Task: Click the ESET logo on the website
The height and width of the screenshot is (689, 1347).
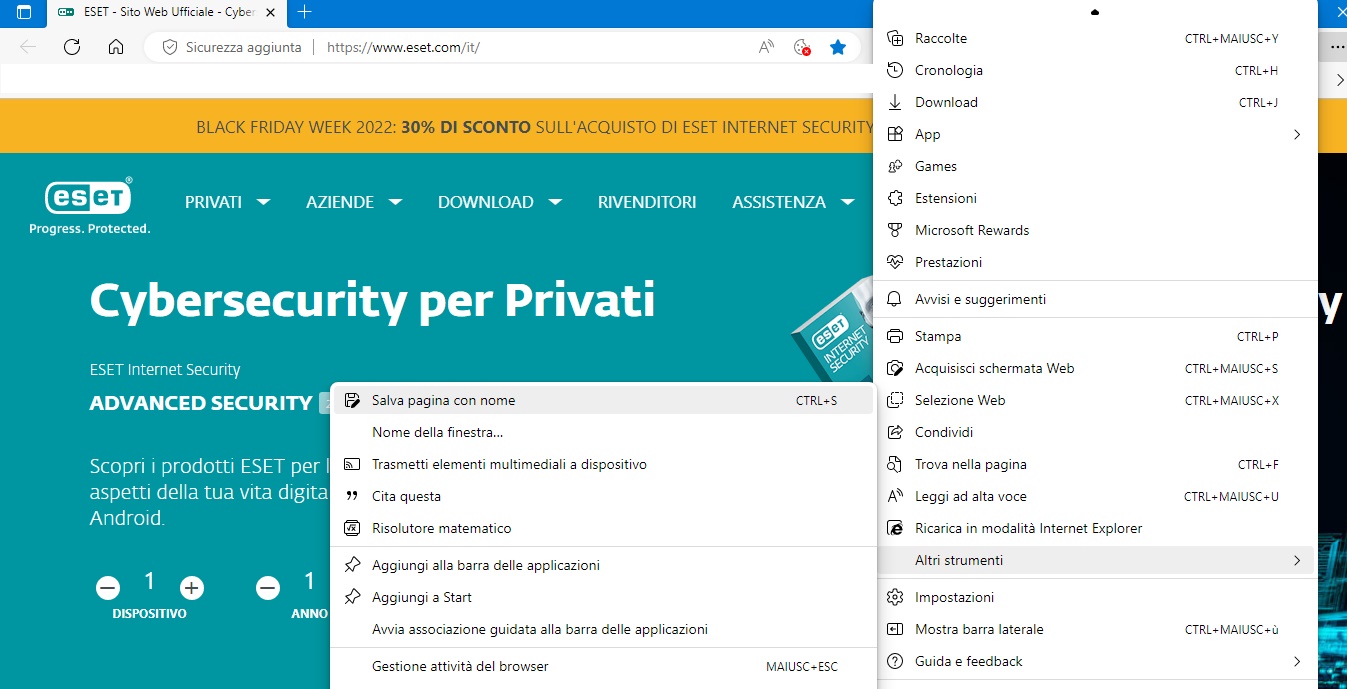Action: [x=89, y=206]
